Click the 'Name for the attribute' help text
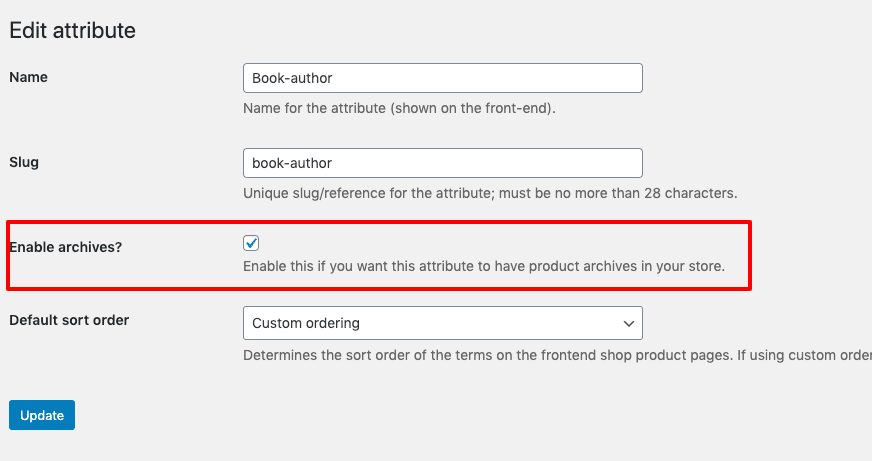This screenshot has width=872, height=461. [399, 108]
